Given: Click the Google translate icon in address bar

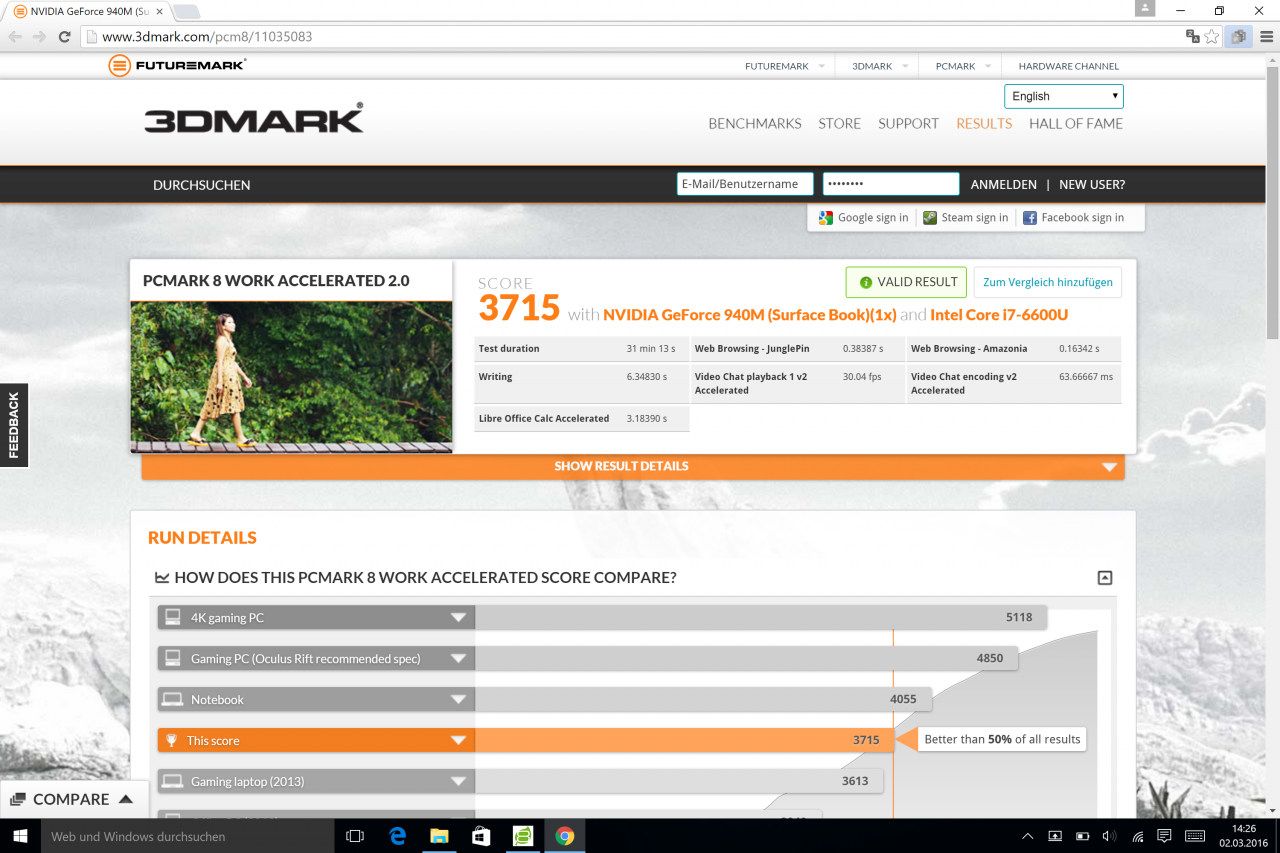Looking at the screenshot, I should [x=1192, y=37].
